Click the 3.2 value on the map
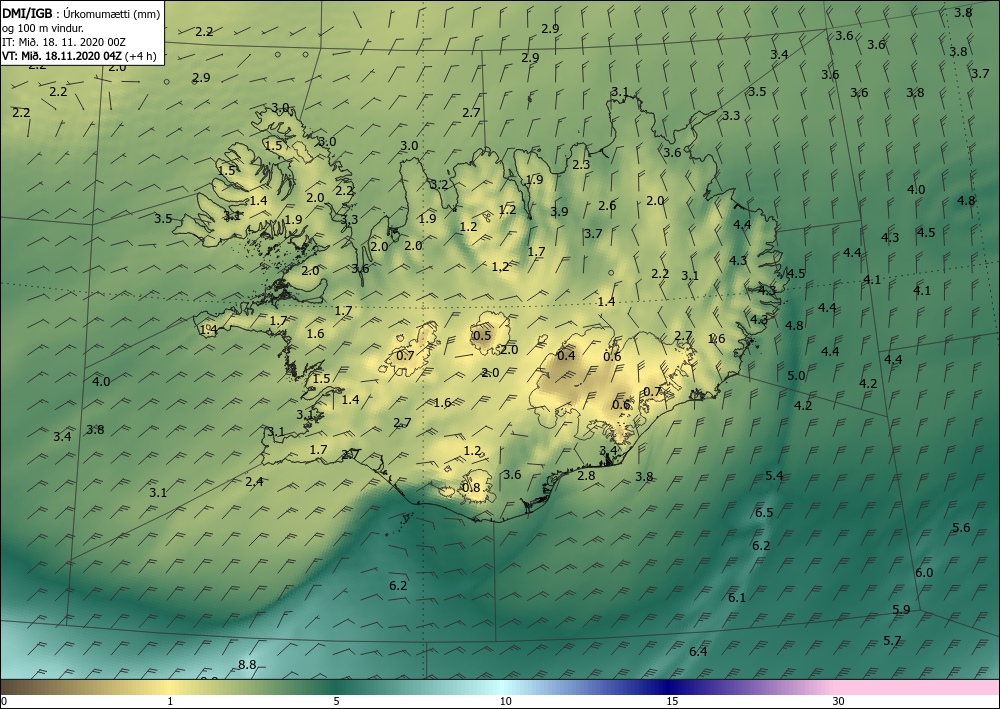This screenshot has height=709, width=1000. (439, 185)
